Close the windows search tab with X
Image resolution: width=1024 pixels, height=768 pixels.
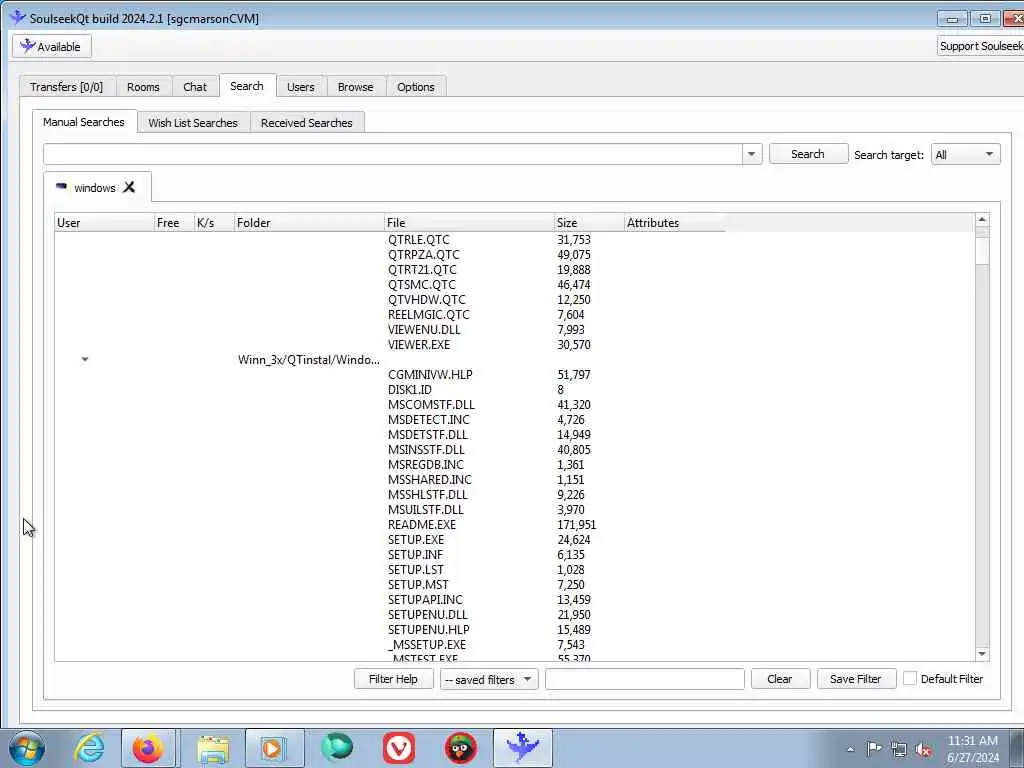tap(129, 187)
